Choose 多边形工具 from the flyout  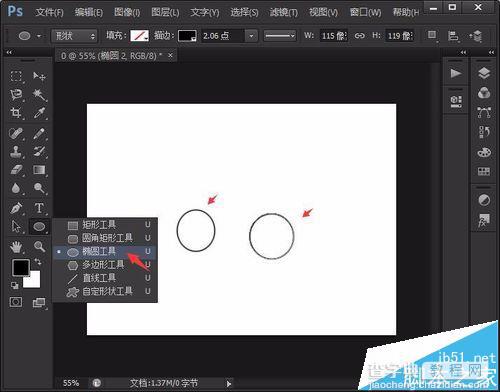point(105,265)
